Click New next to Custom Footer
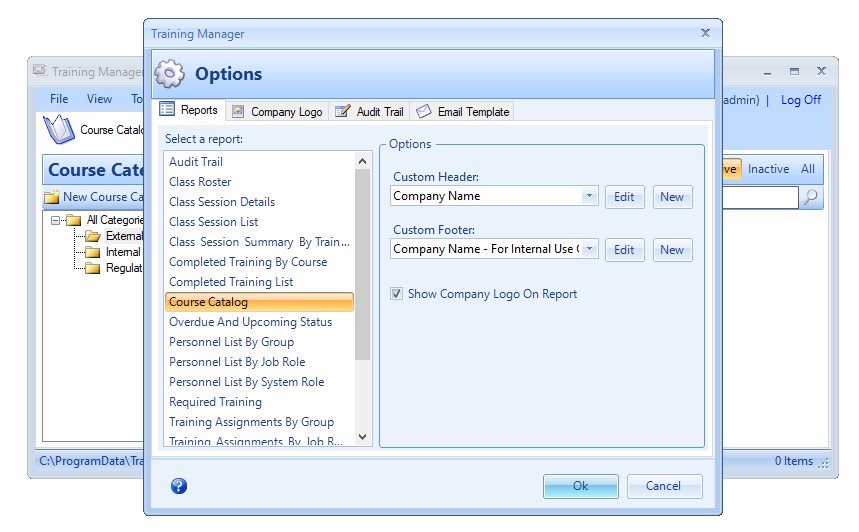 (672, 249)
